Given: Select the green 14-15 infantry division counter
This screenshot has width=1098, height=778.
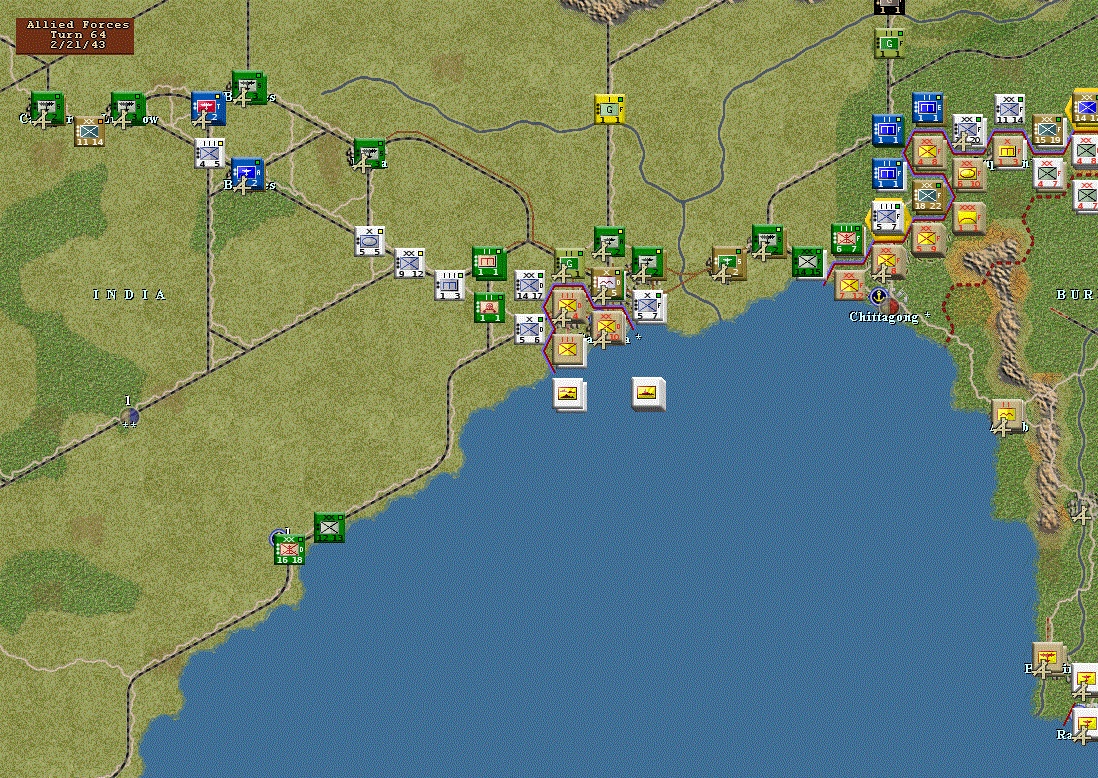Looking at the screenshot, I should click(808, 263).
